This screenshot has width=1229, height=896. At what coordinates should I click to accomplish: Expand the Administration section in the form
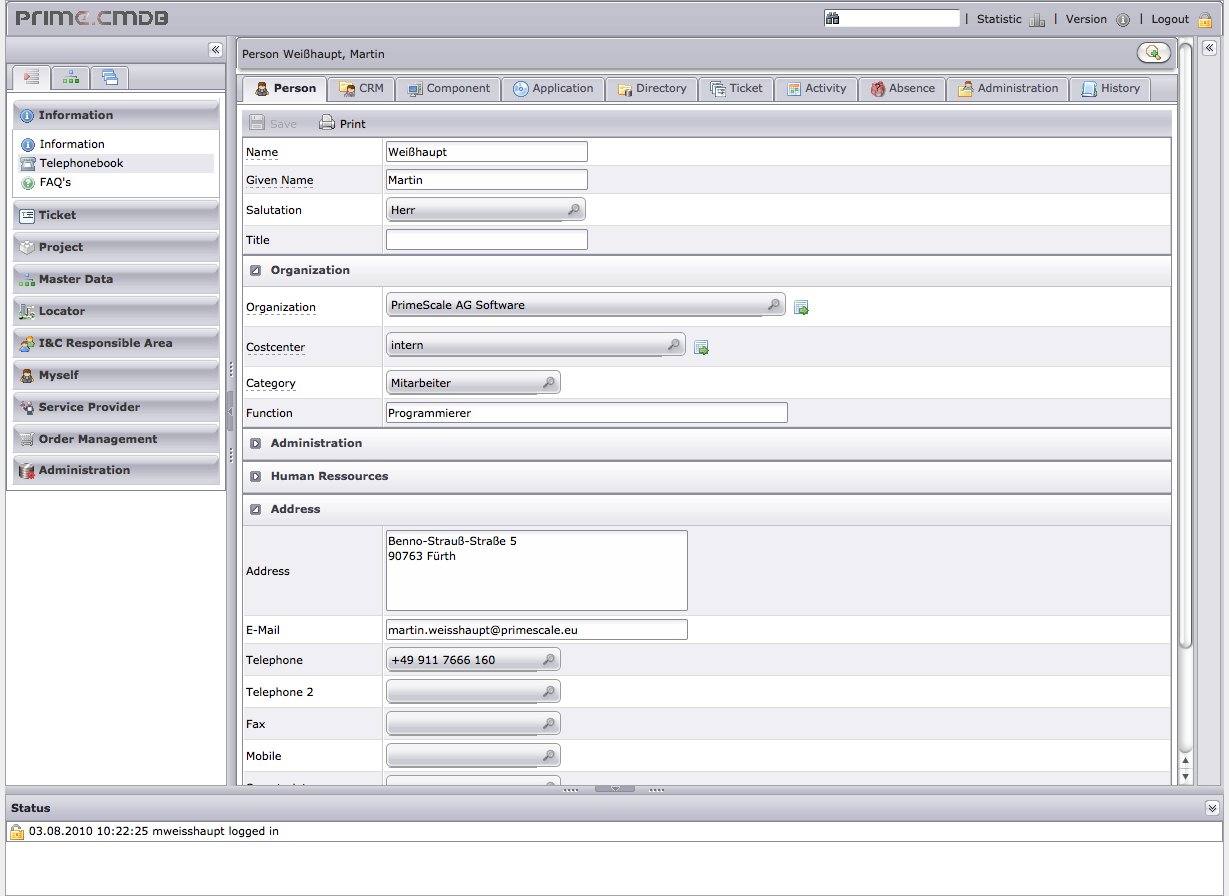(256, 443)
